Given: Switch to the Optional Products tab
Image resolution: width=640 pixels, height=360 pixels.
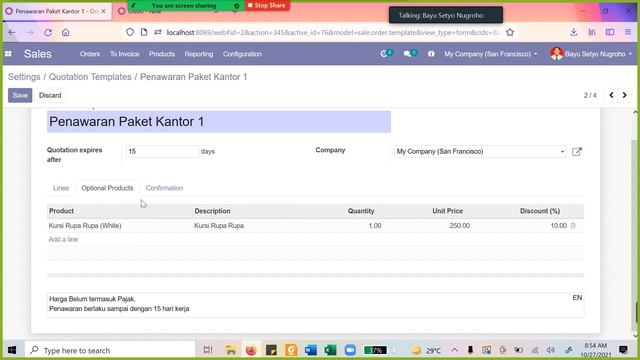Looking at the screenshot, I should pos(107,188).
